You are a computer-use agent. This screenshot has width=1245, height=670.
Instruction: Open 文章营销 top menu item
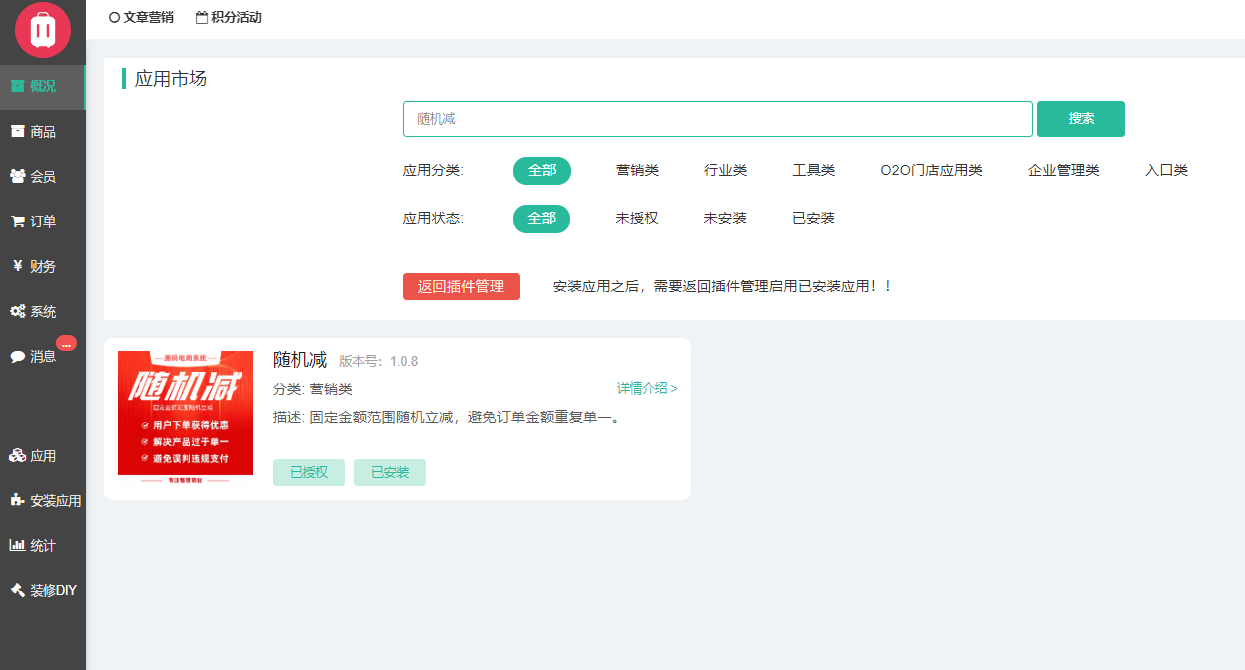(x=141, y=17)
